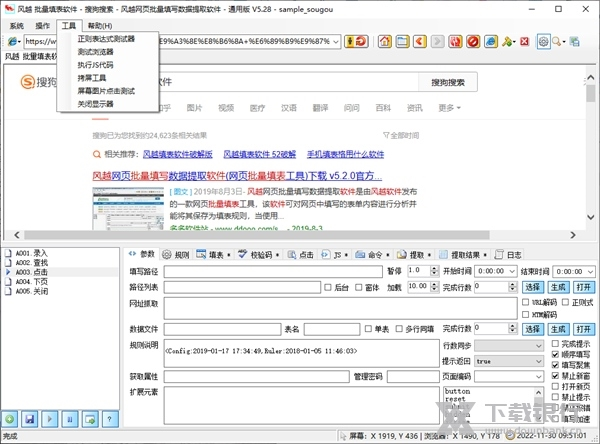
Task: Enable the 完成提示 checkbox
Action: (x=555, y=344)
